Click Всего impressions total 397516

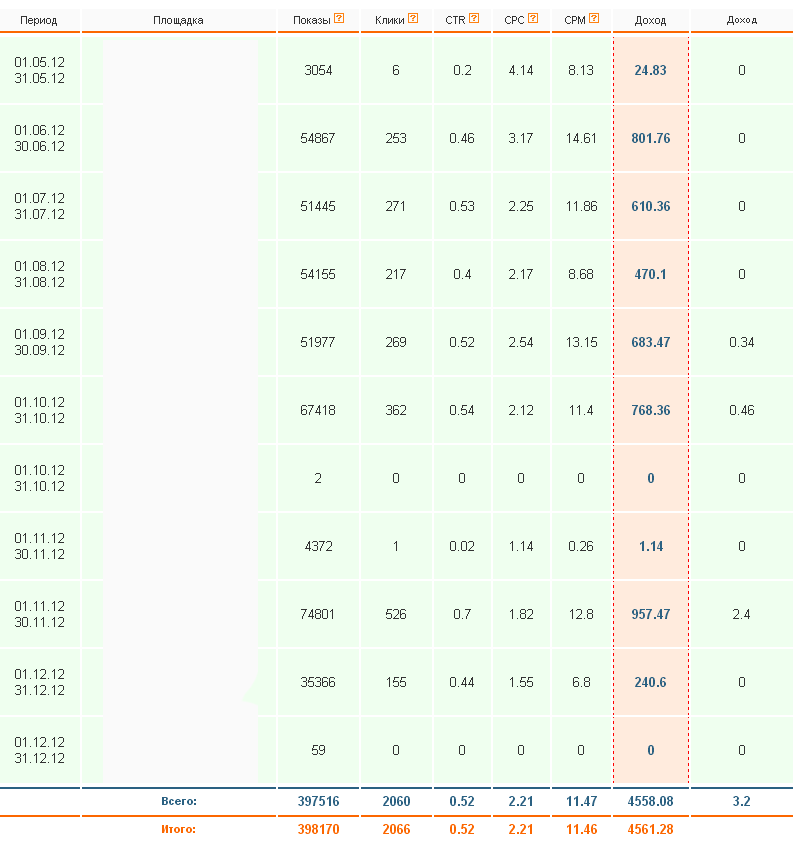click(x=318, y=801)
